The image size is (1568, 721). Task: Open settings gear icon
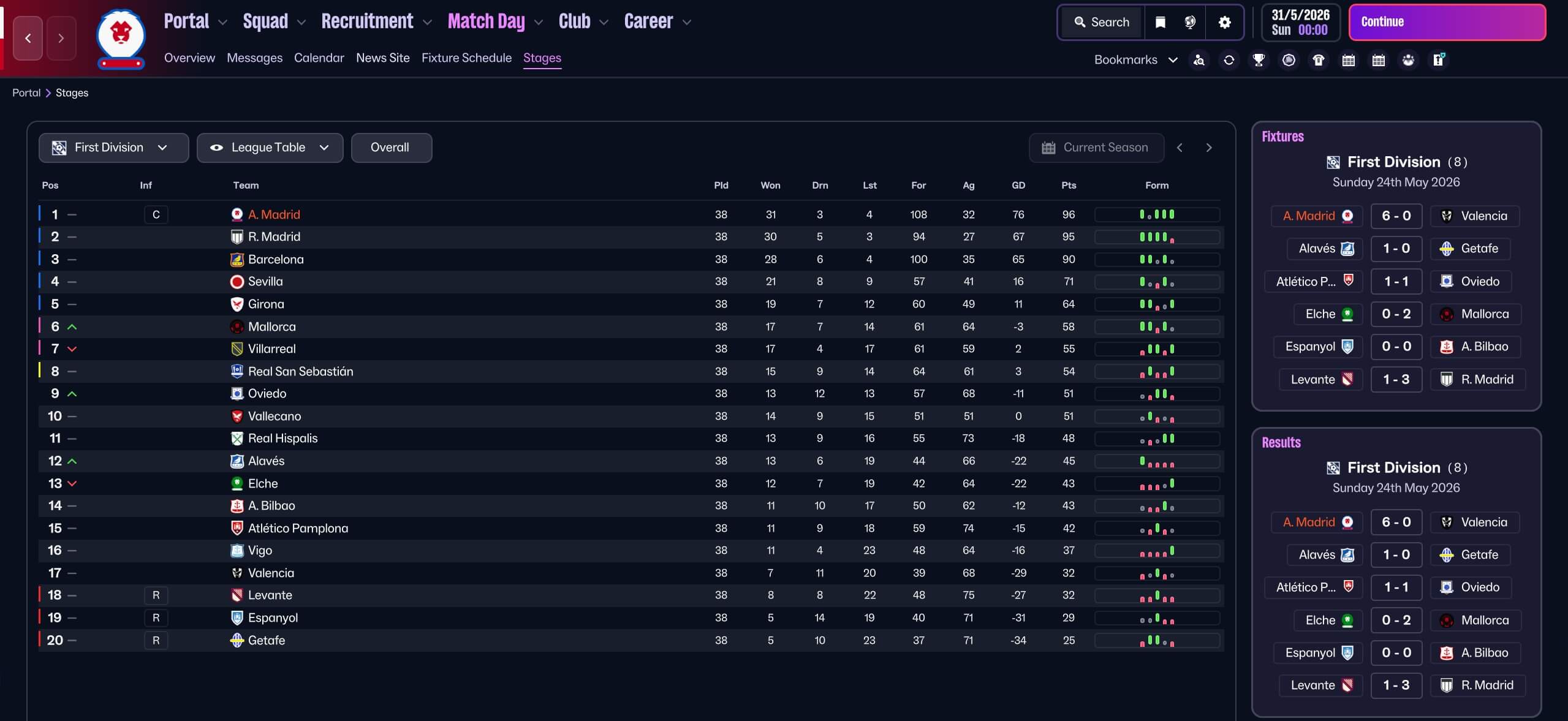(1224, 22)
